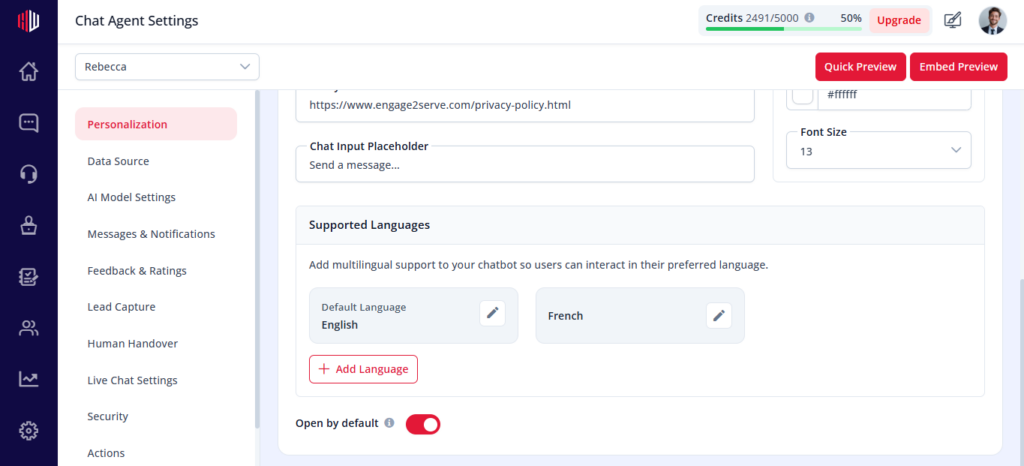Toggle the Open by default switch
Screen dimensions: 1024x466
(423, 424)
